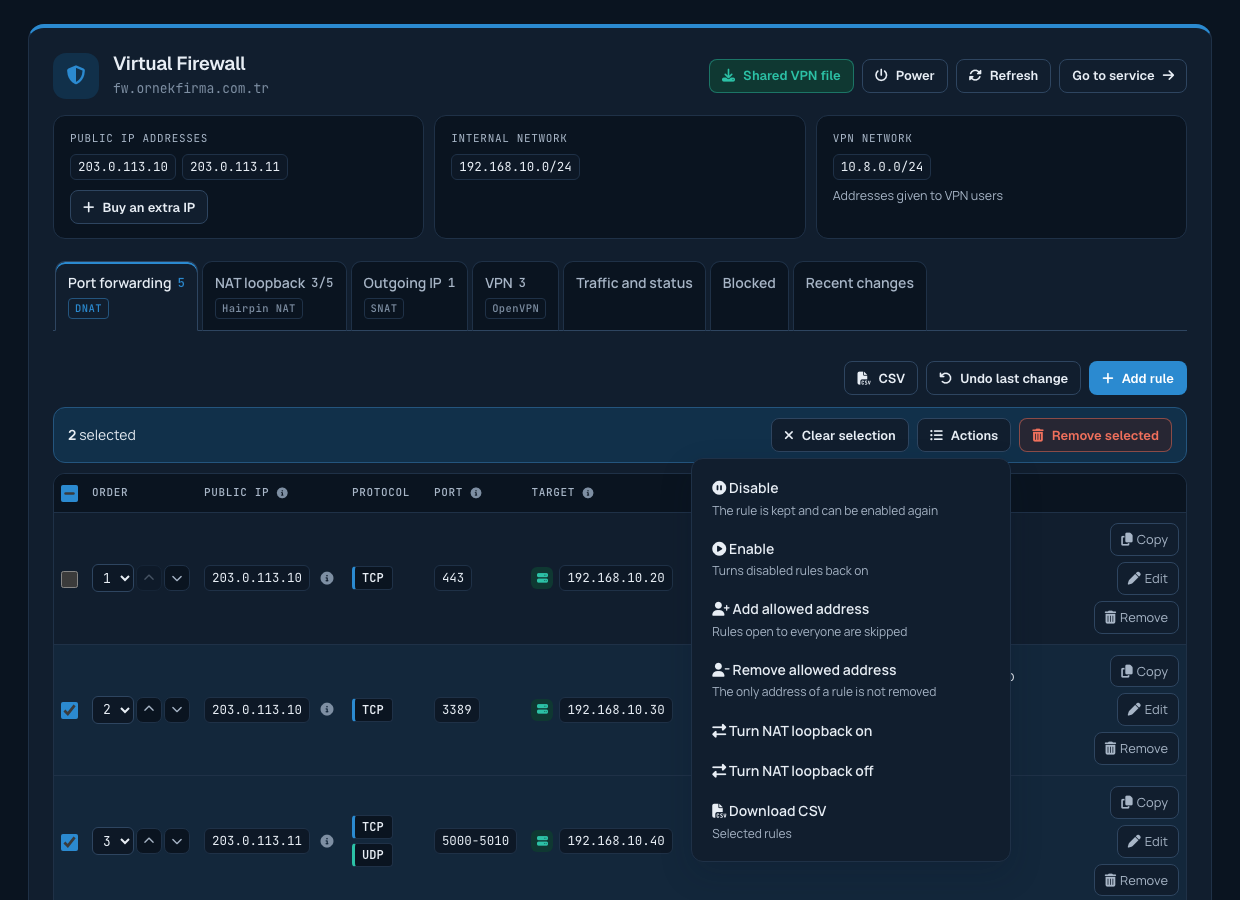Select Turn NAT loopback on
The image size is (1240, 900).
(850, 731)
